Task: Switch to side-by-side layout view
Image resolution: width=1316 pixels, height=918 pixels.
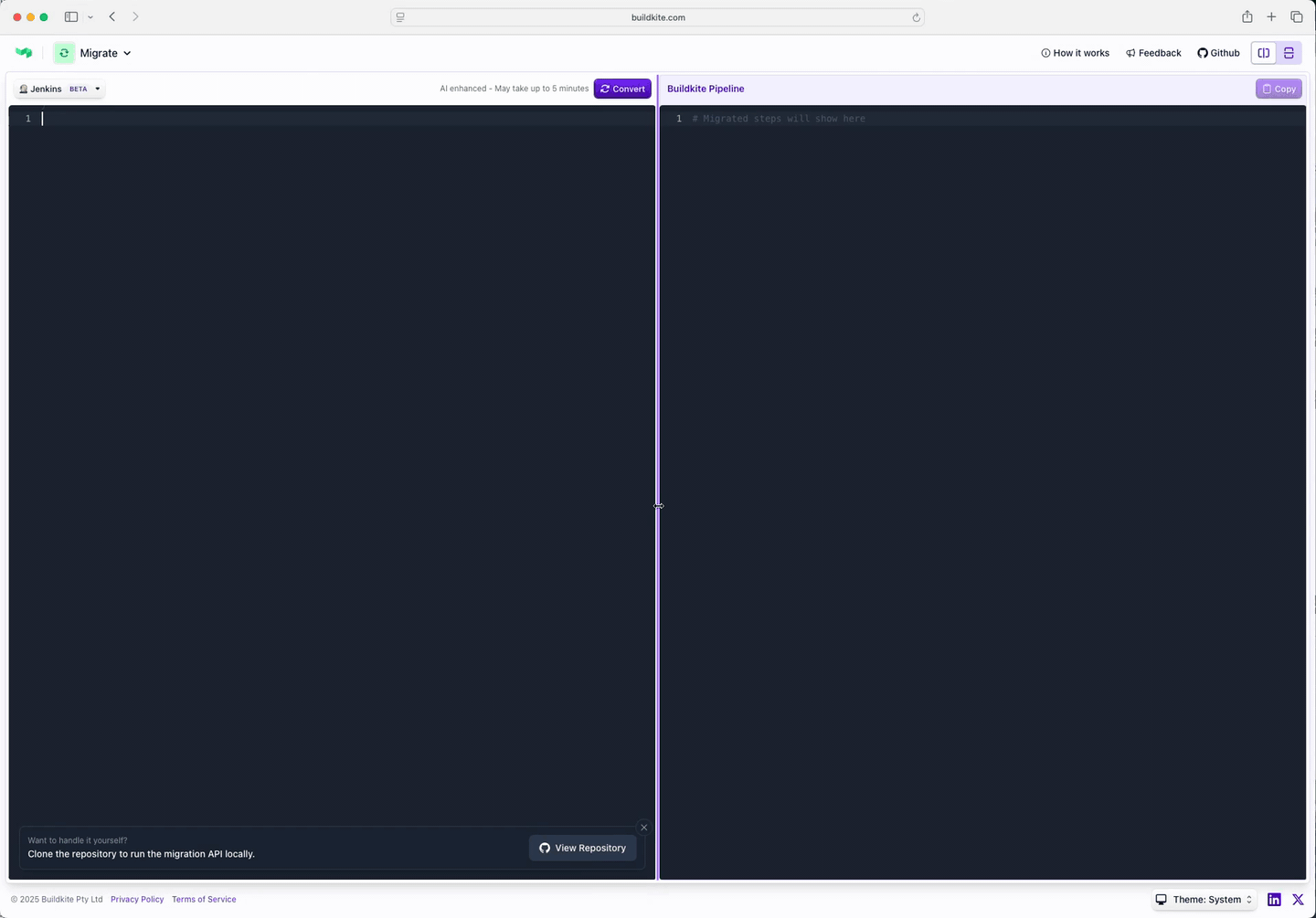Action: [1264, 53]
